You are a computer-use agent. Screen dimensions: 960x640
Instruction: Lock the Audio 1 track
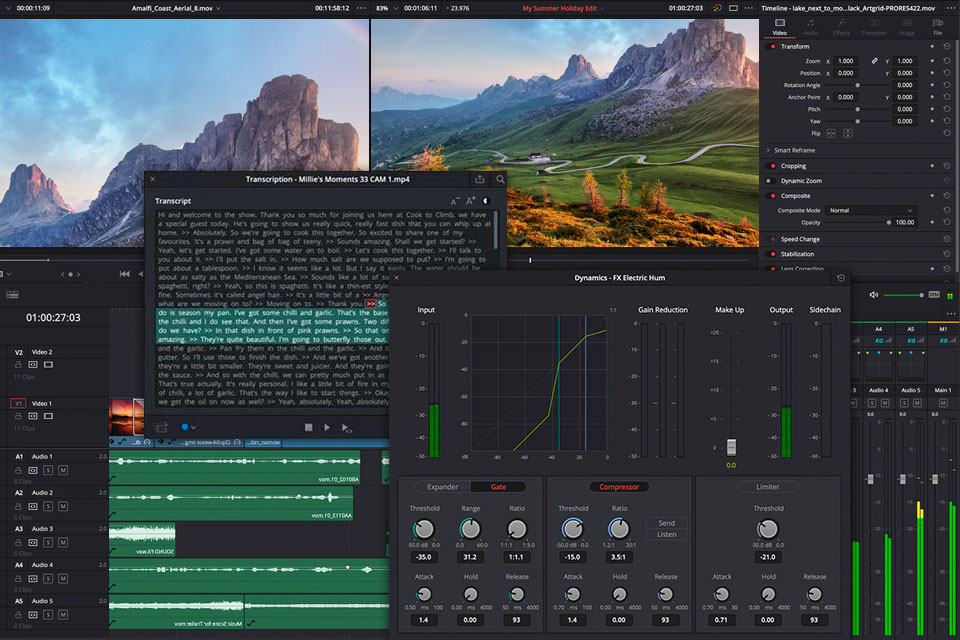(18, 470)
